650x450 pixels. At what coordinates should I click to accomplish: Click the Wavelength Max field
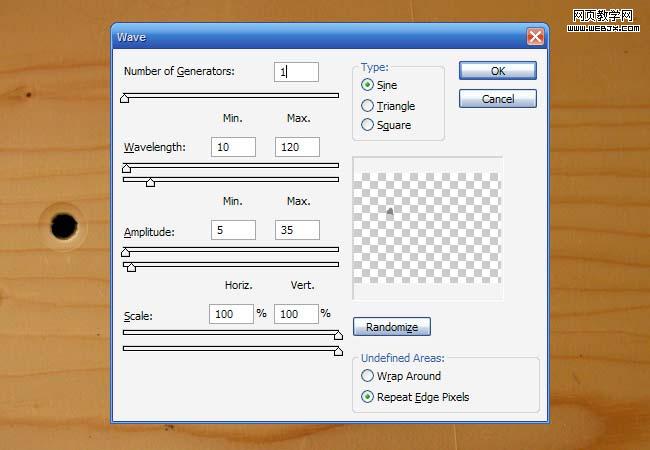click(296, 147)
